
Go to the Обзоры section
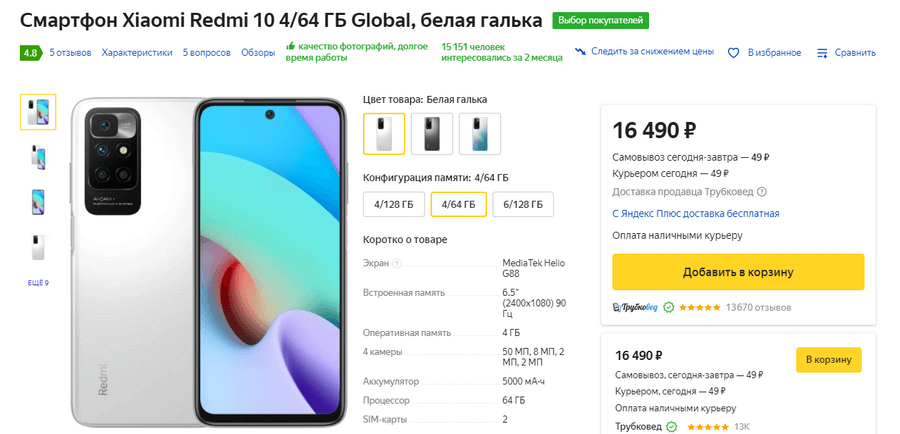[257, 52]
